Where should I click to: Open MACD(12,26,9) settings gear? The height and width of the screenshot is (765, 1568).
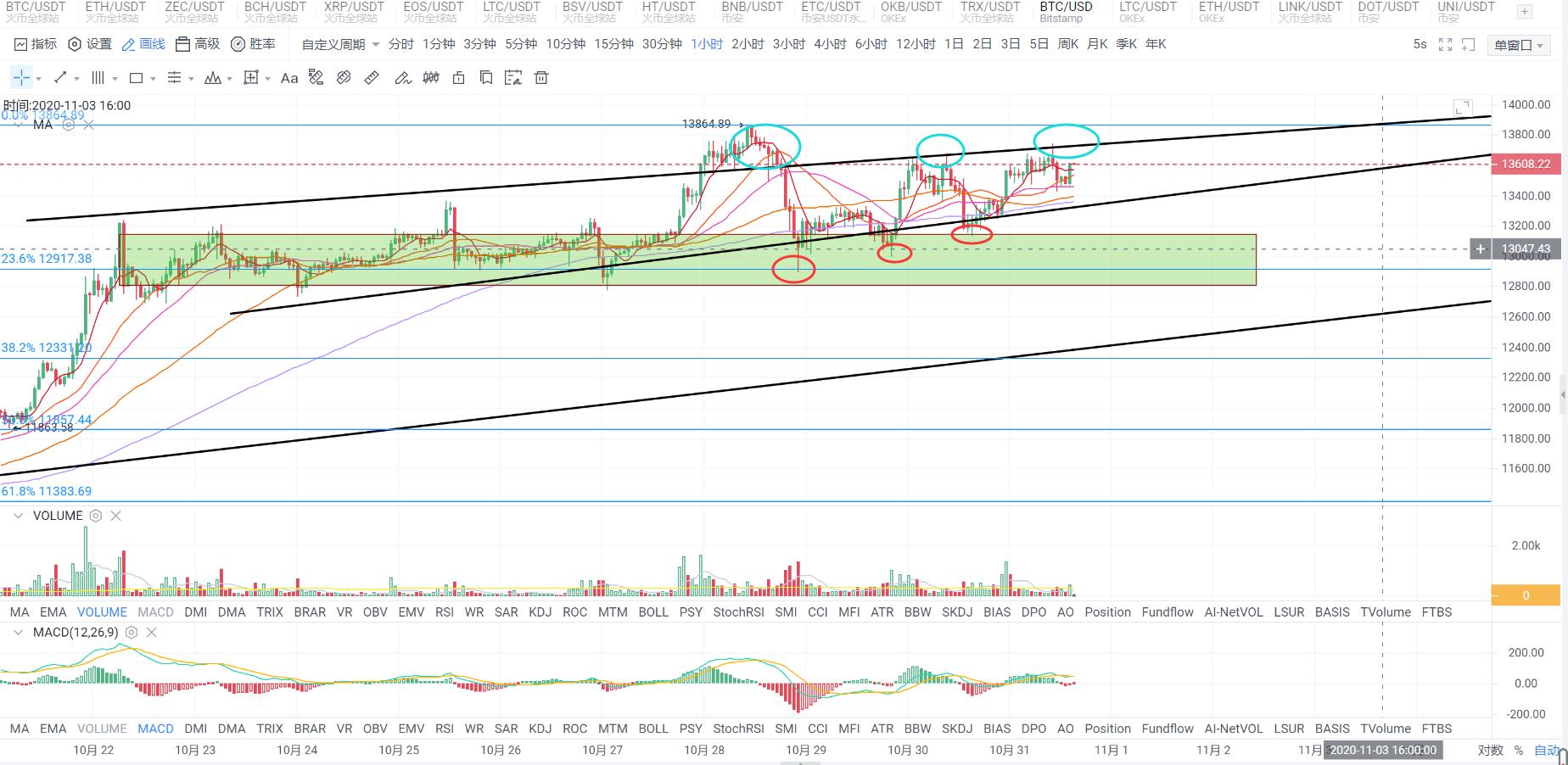tap(132, 633)
